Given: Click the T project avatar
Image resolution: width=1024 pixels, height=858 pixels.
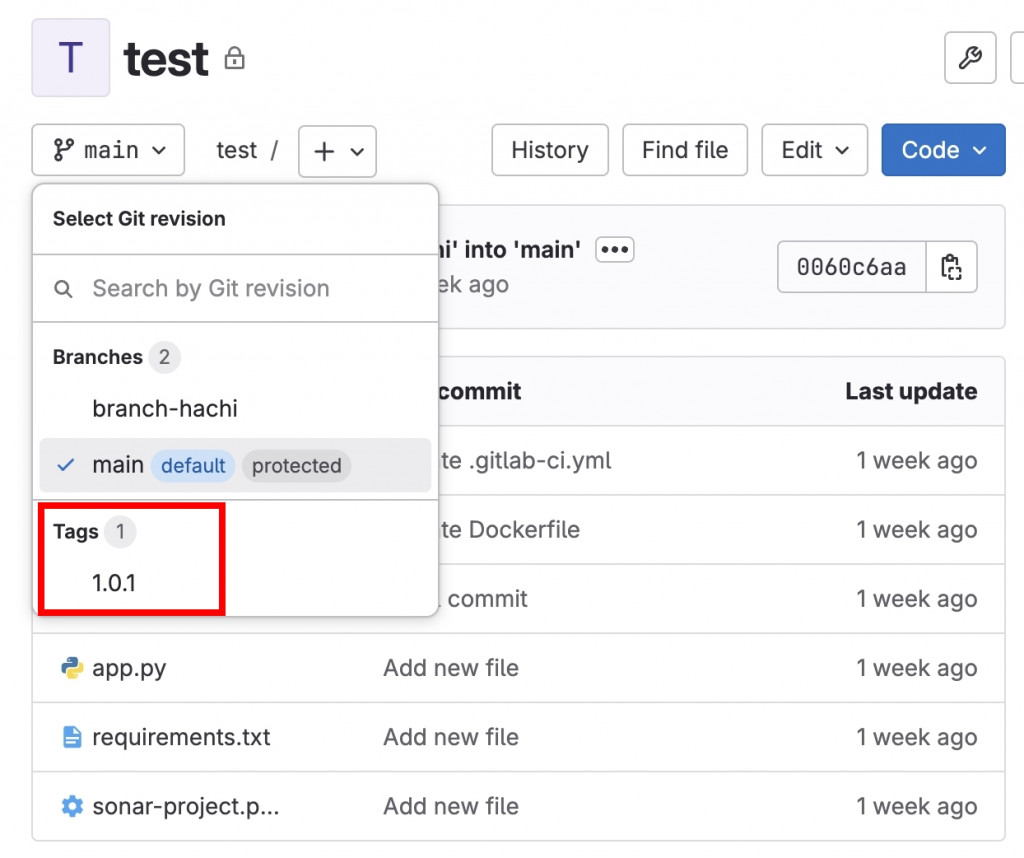Looking at the screenshot, I should [x=71, y=58].
